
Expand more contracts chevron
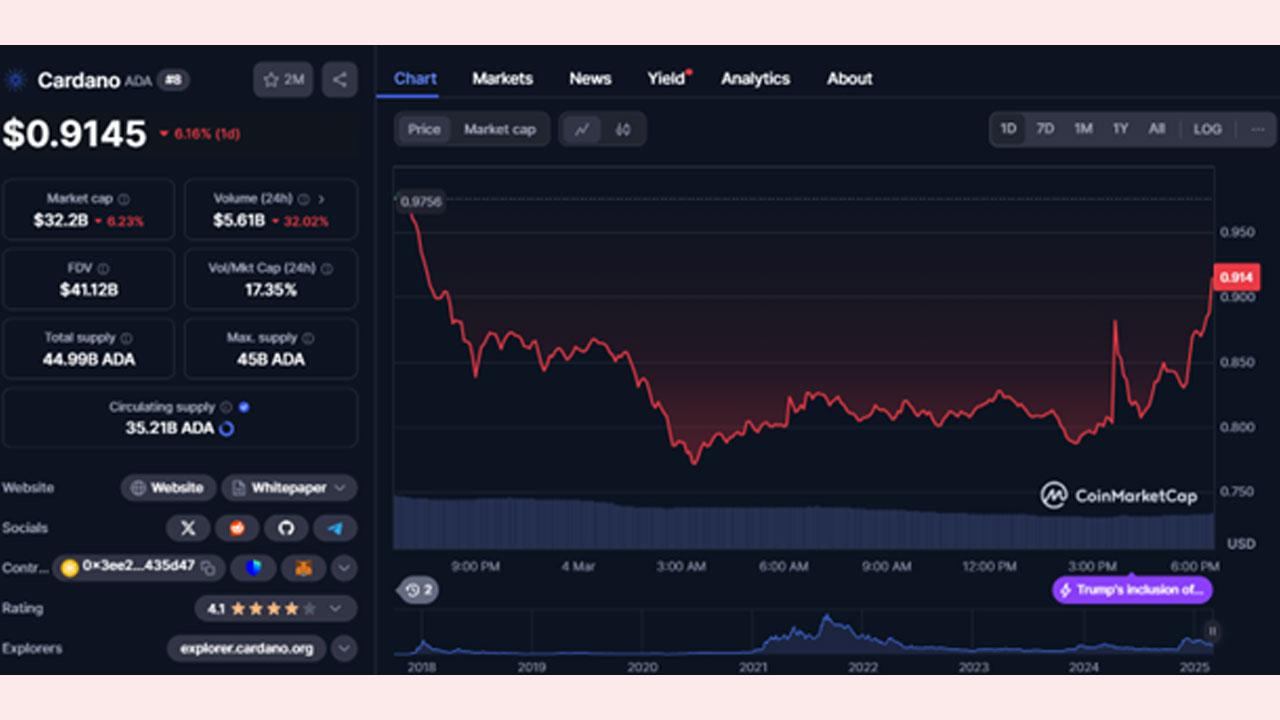point(344,568)
